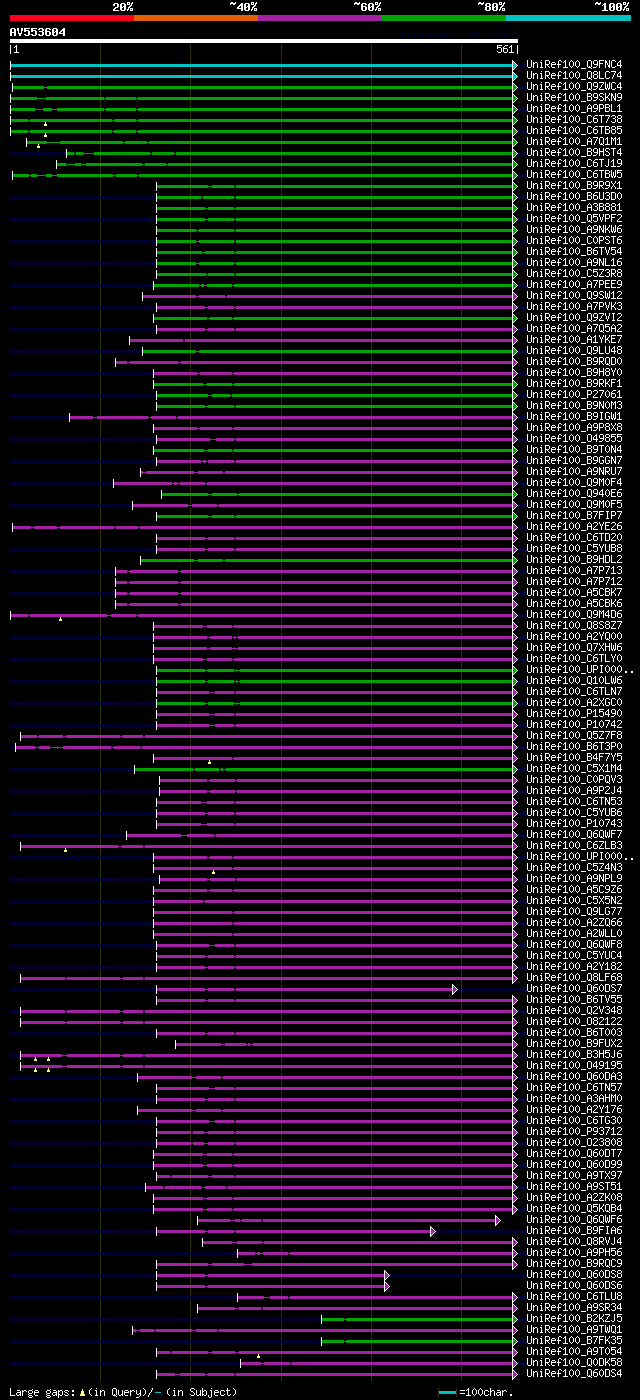640x1400 pixels.
Task: Click the hit label UniRef100_Q9SW12
Action: click(x=574, y=296)
